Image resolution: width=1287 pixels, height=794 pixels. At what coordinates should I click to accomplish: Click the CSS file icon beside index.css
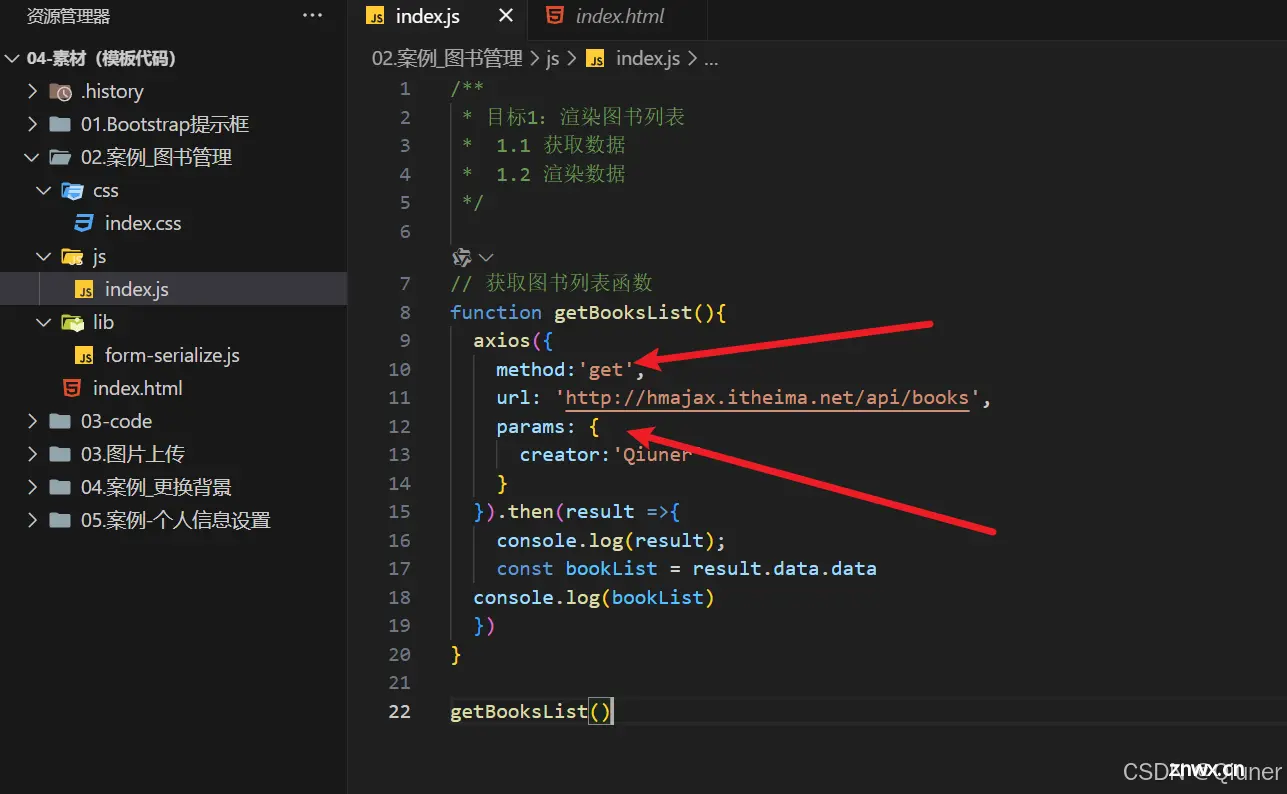point(84,223)
